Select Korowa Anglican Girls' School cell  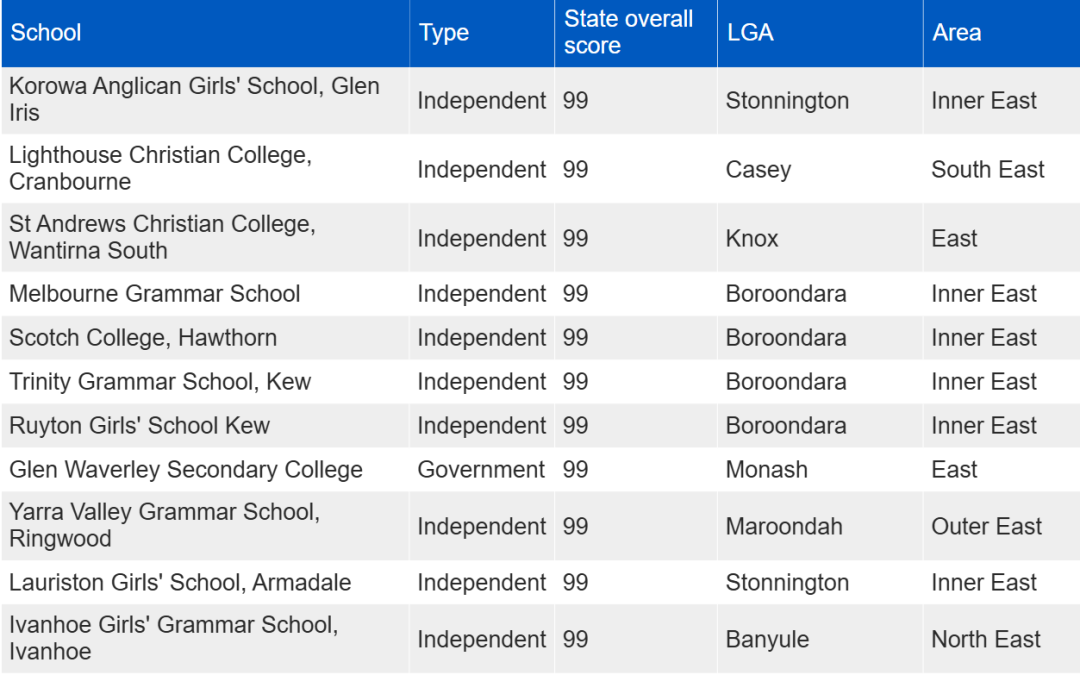pyautogui.click(x=205, y=101)
